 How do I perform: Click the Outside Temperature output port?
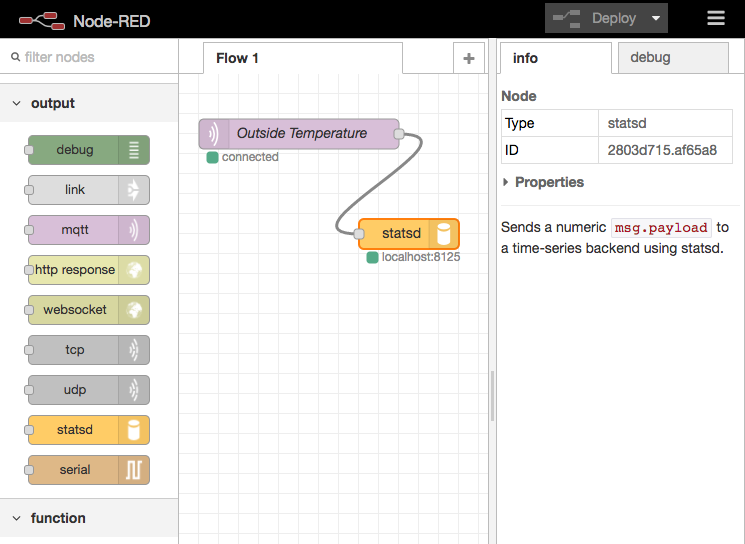(x=399, y=134)
